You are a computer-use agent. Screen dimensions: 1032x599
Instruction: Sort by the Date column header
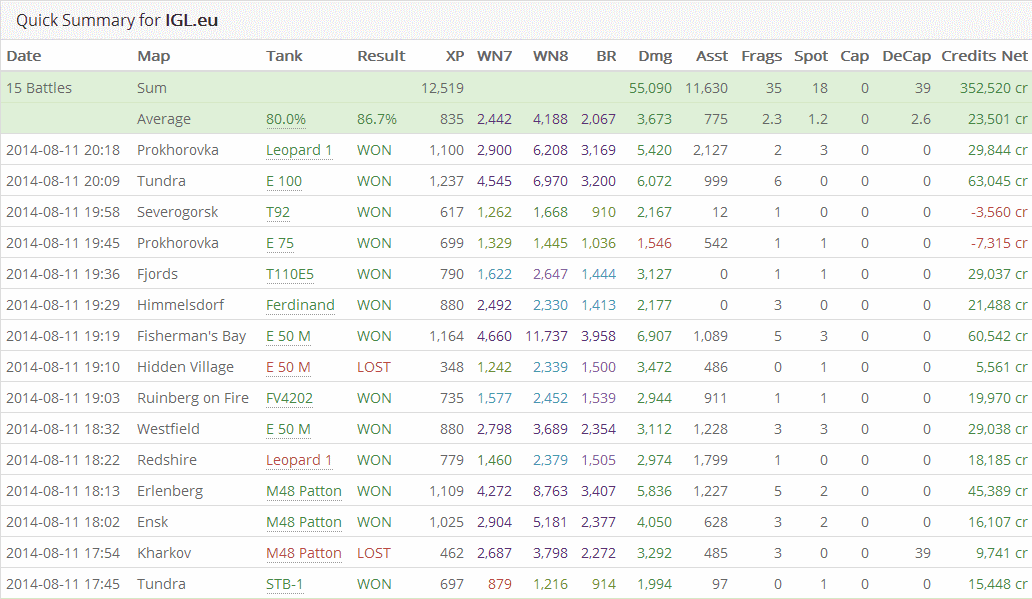point(24,56)
